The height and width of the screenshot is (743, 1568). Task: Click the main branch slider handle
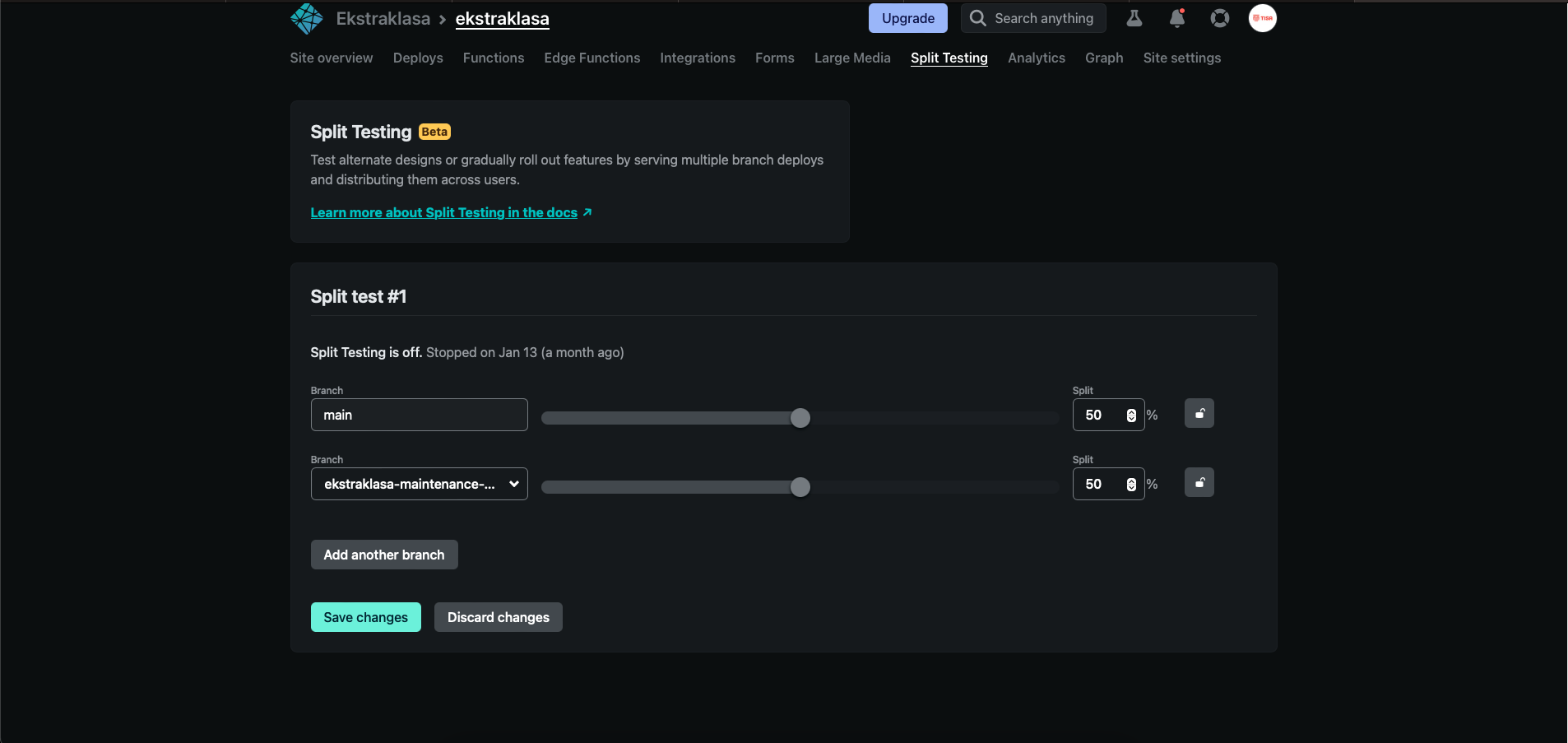[x=800, y=418]
